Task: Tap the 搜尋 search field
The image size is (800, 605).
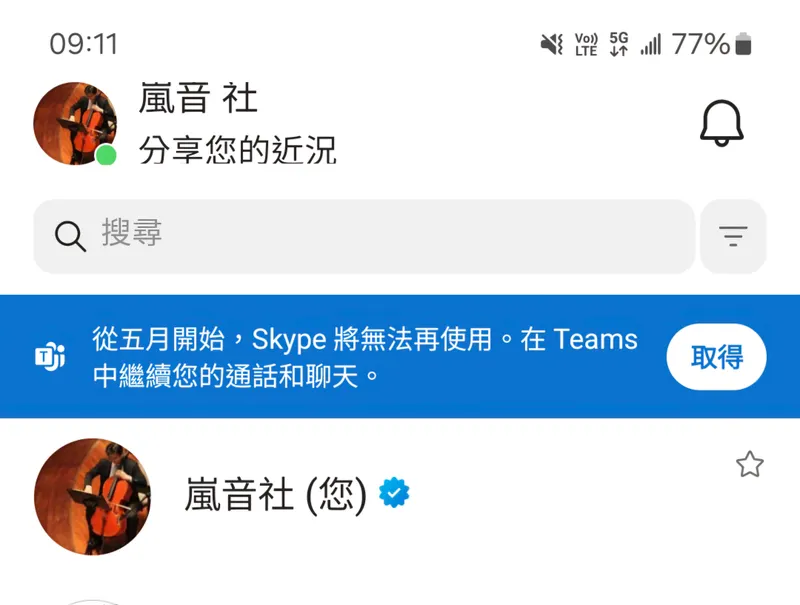Action: (364, 236)
